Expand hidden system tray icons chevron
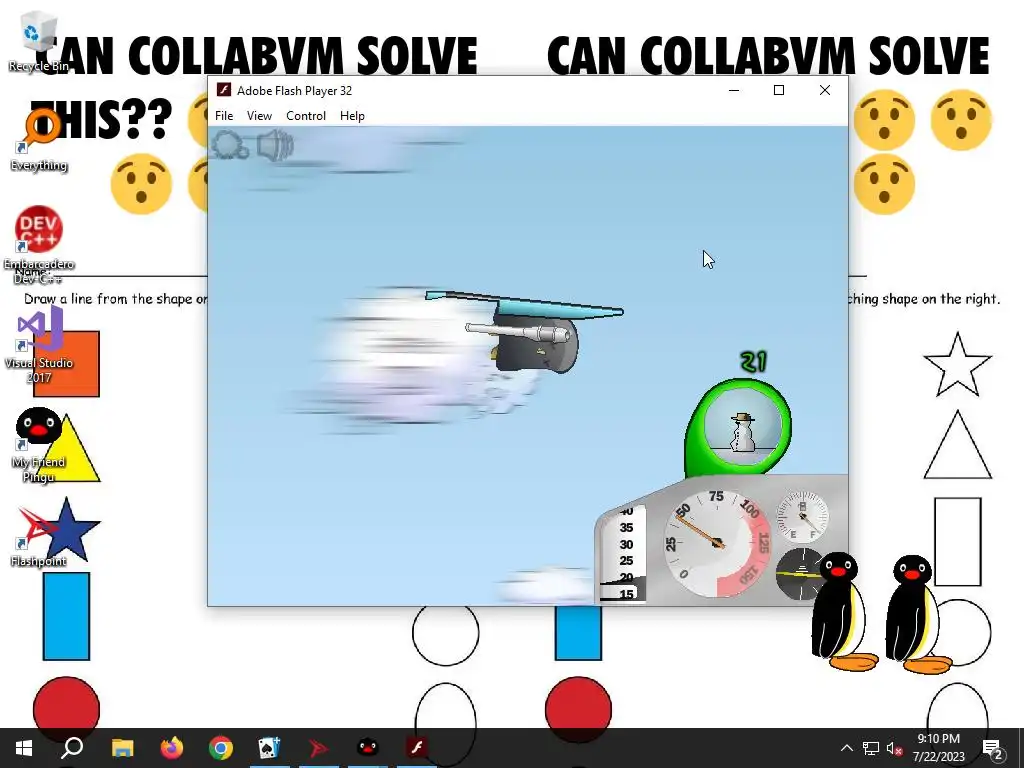Viewport: 1024px width, 768px height. (846, 748)
